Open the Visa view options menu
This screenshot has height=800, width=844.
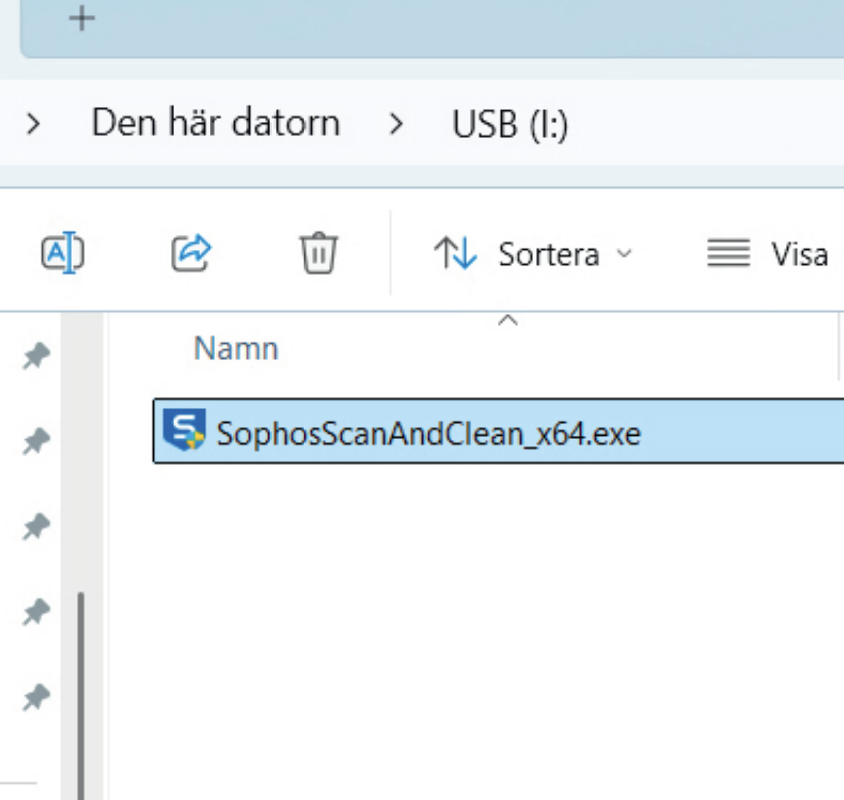pyautogui.click(x=768, y=254)
